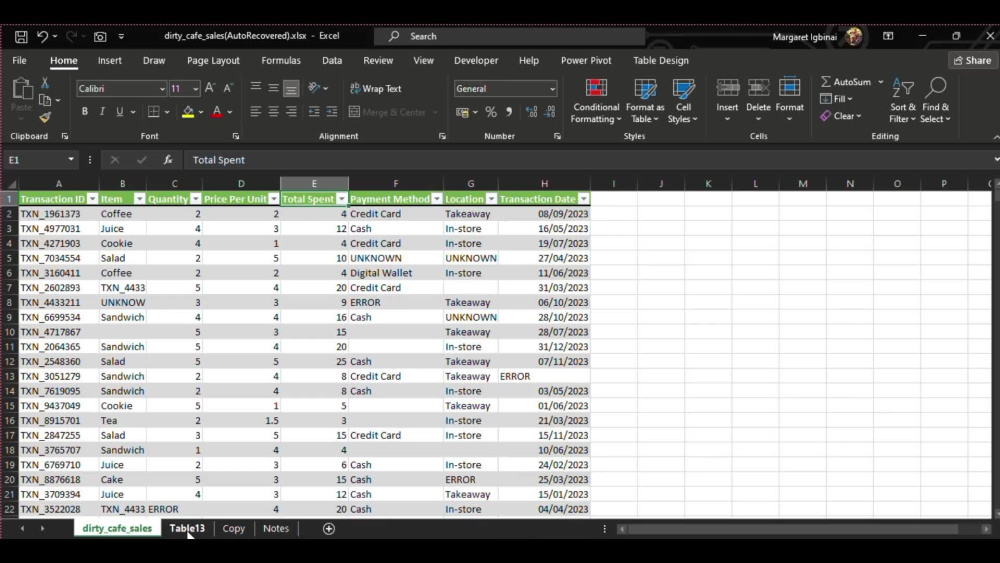Open the Paste button

coord(22,99)
